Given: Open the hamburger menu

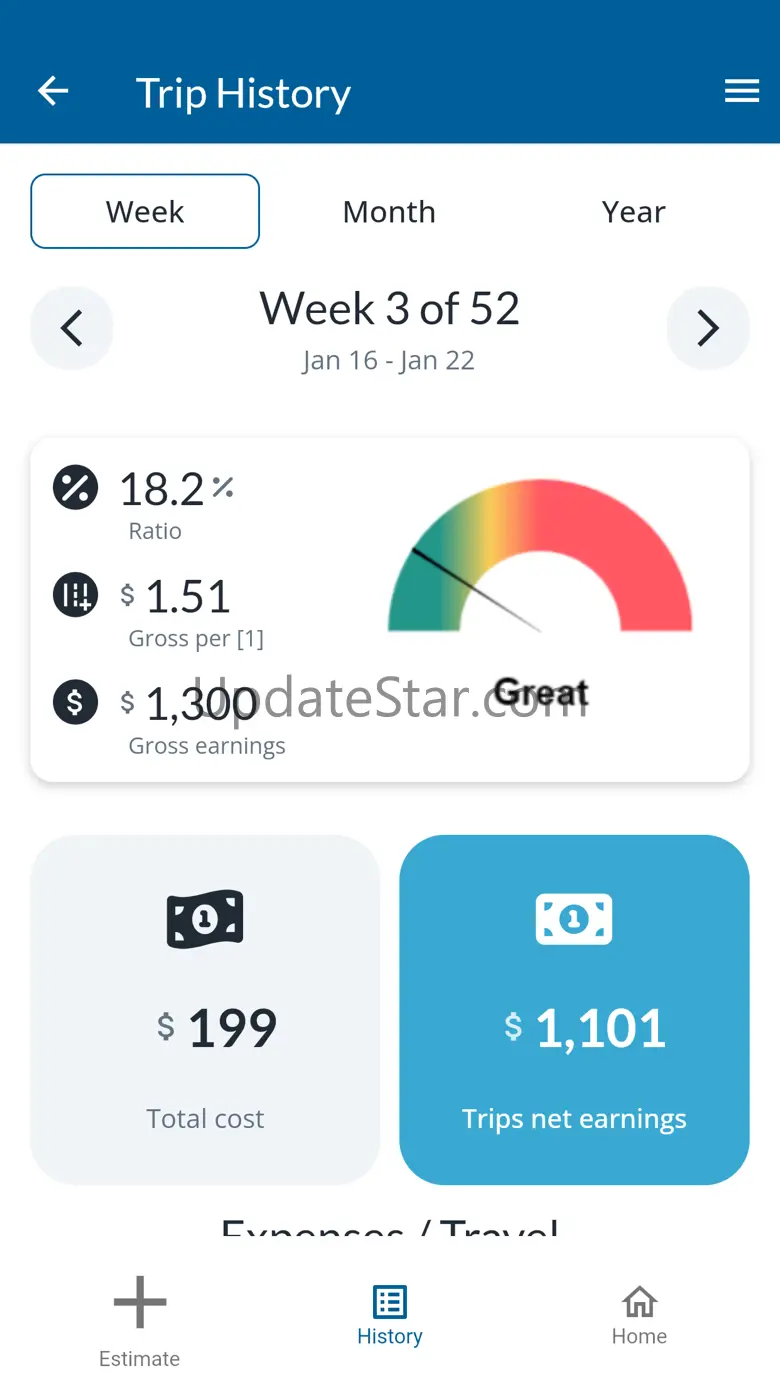Looking at the screenshot, I should coord(742,92).
